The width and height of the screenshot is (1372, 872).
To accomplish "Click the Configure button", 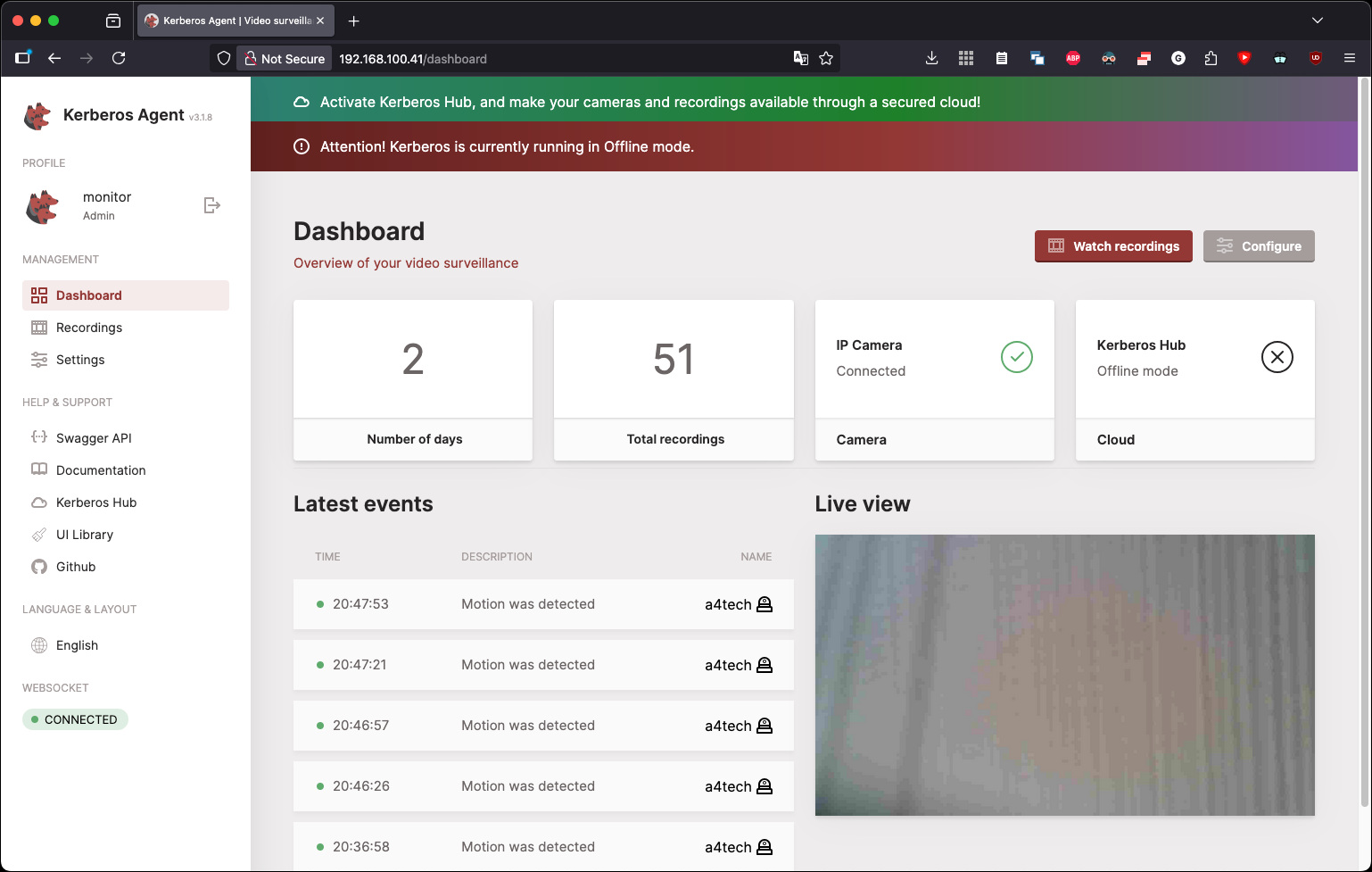I will pyautogui.click(x=1259, y=246).
